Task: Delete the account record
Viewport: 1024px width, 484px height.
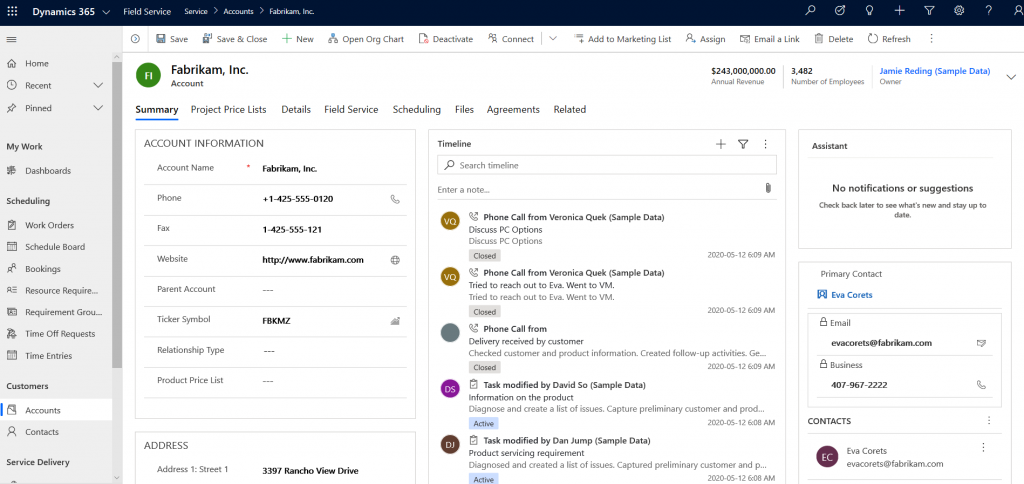Action: 833,39
